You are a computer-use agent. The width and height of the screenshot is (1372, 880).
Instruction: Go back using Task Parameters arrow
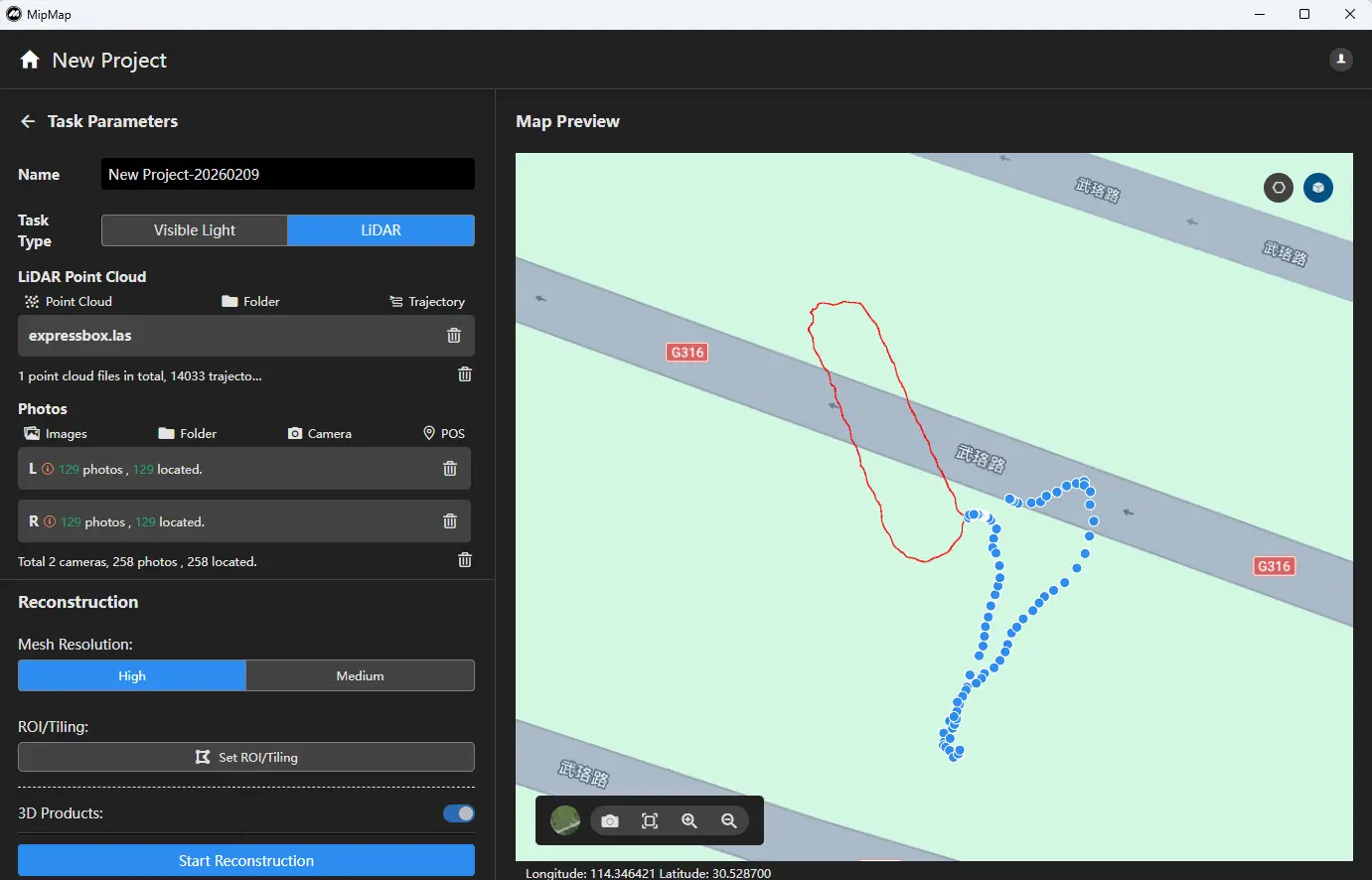click(28, 121)
